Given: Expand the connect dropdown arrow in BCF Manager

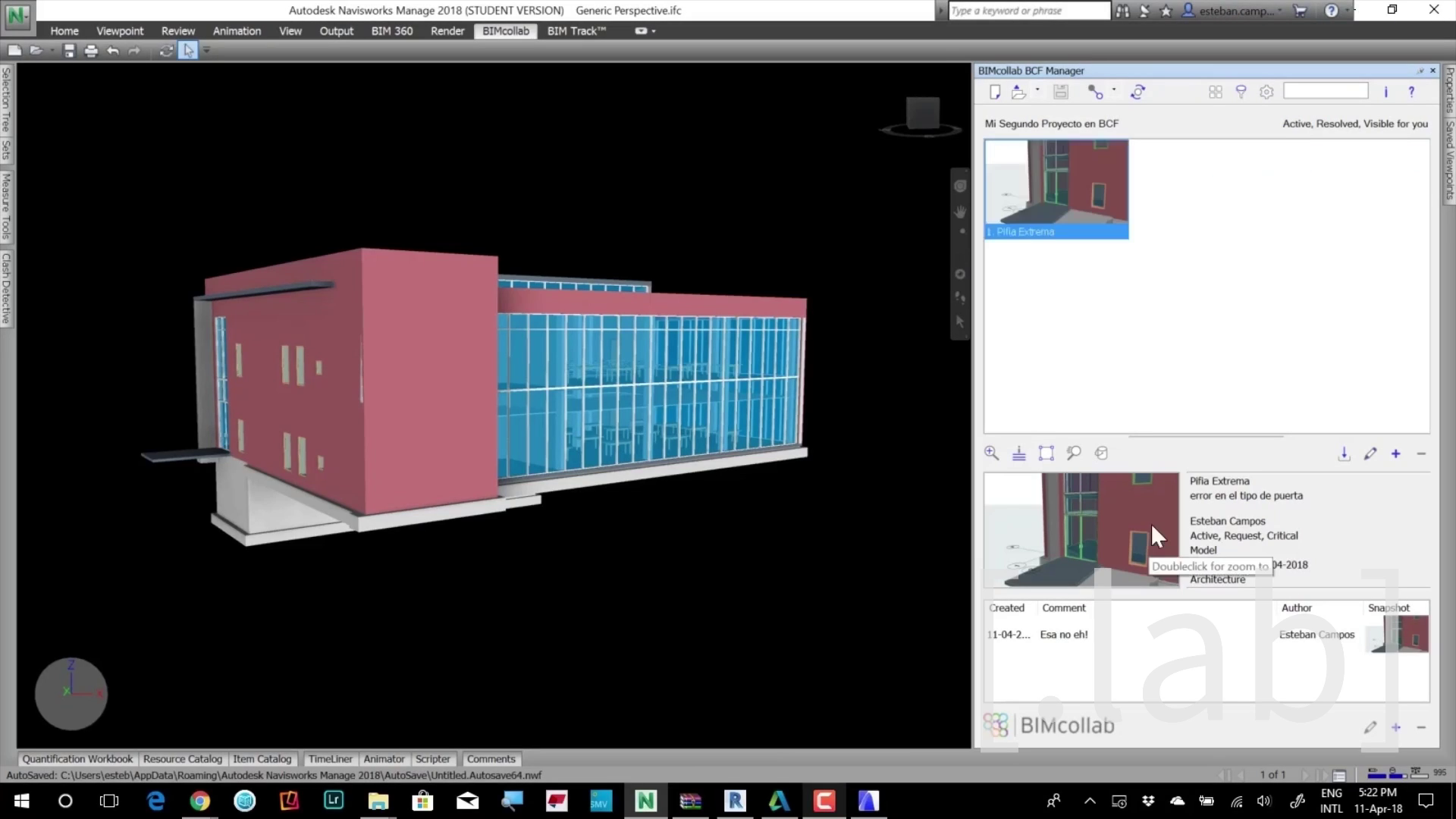Looking at the screenshot, I should pyautogui.click(x=1114, y=89).
